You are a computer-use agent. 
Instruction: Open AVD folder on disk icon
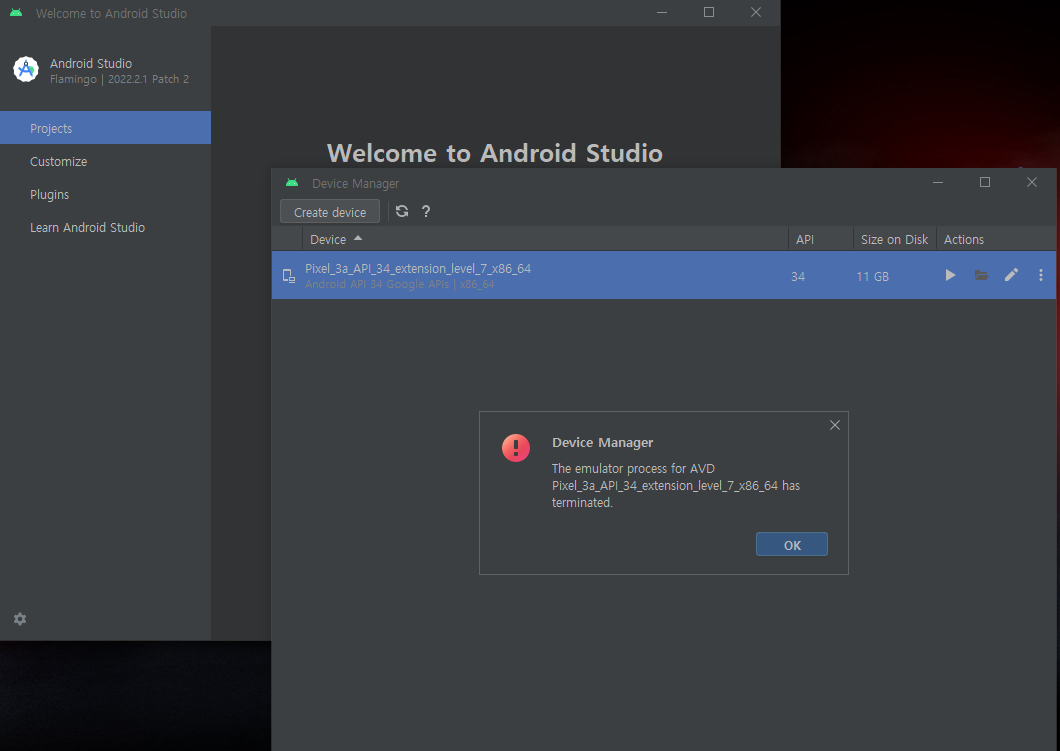[x=981, y=275]
